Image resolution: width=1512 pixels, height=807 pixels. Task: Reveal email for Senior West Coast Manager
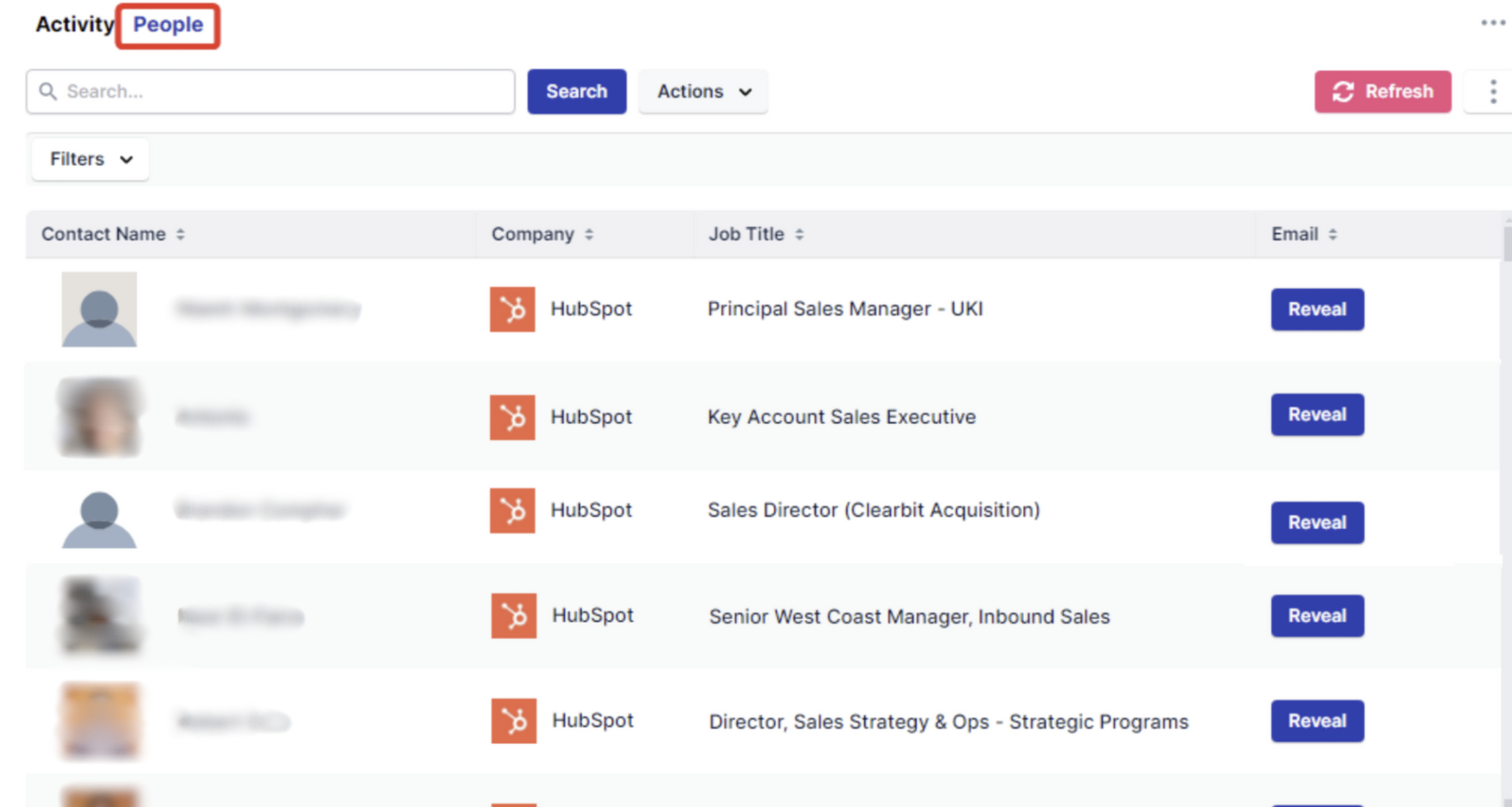tap(1317, 616)
